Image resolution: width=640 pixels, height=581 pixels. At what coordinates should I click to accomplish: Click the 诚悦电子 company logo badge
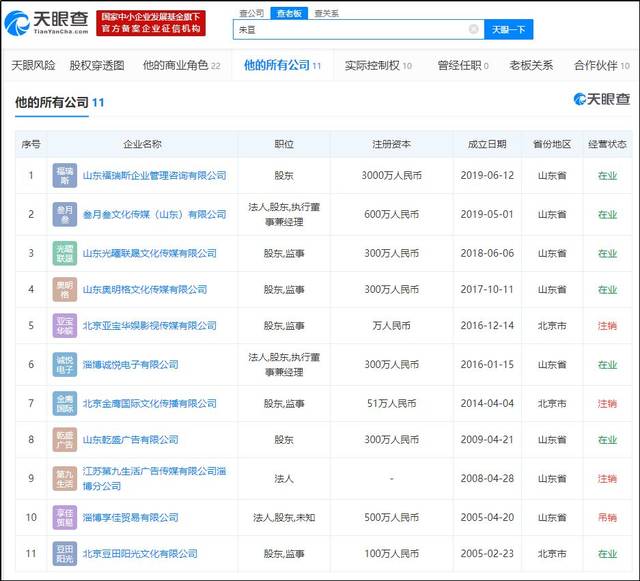[64, 365]
